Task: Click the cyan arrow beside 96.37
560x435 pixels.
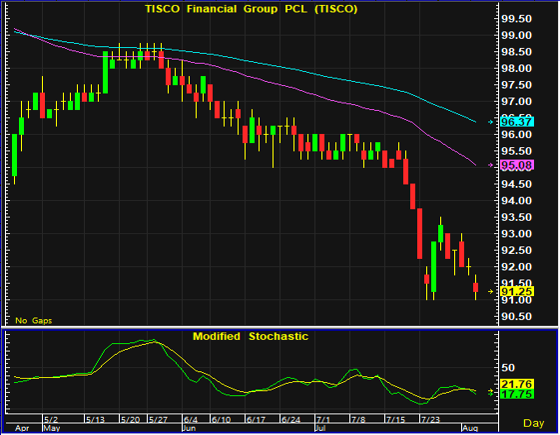Action: pyautogui.click(x=491, y=122)
